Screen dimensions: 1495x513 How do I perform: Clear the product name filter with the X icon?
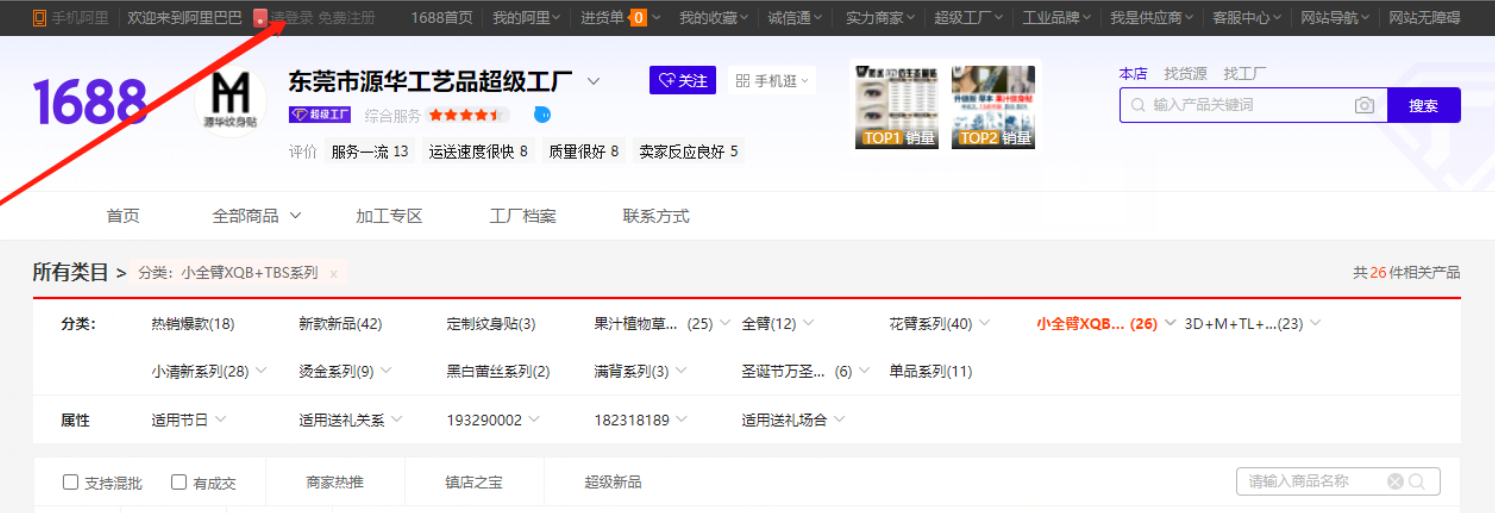pyautogui.click(x=1395, y=482)
